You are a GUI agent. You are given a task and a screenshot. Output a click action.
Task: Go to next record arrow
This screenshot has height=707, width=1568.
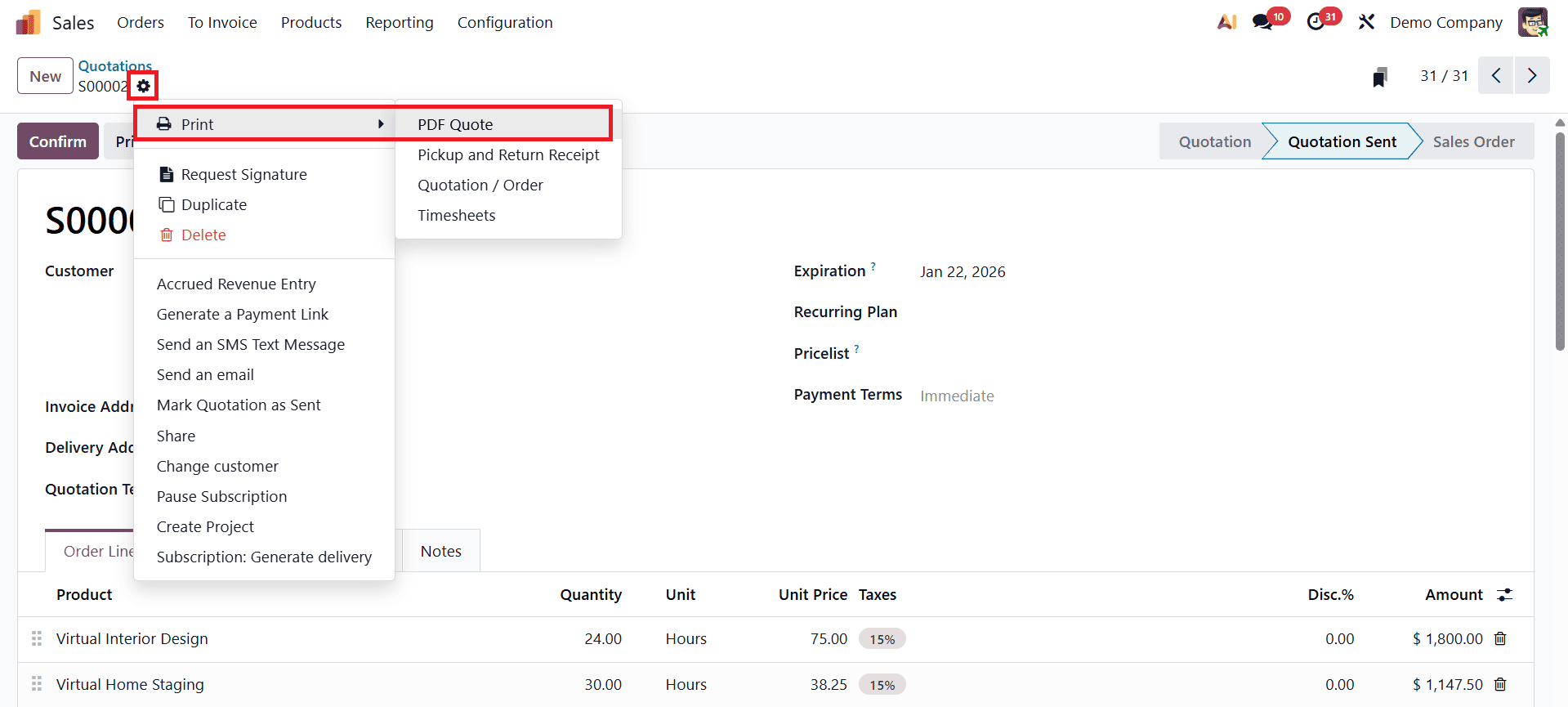1532,75
